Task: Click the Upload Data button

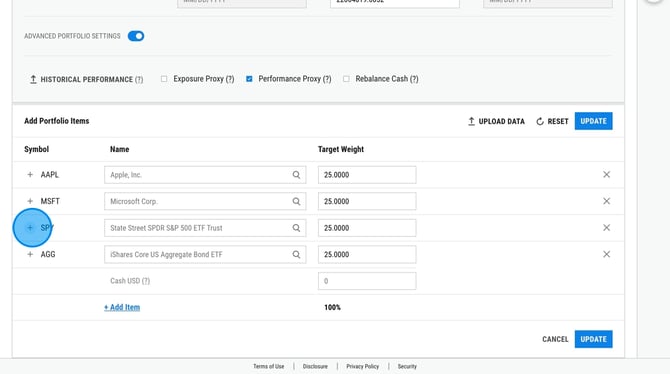Action: point(496,121)
